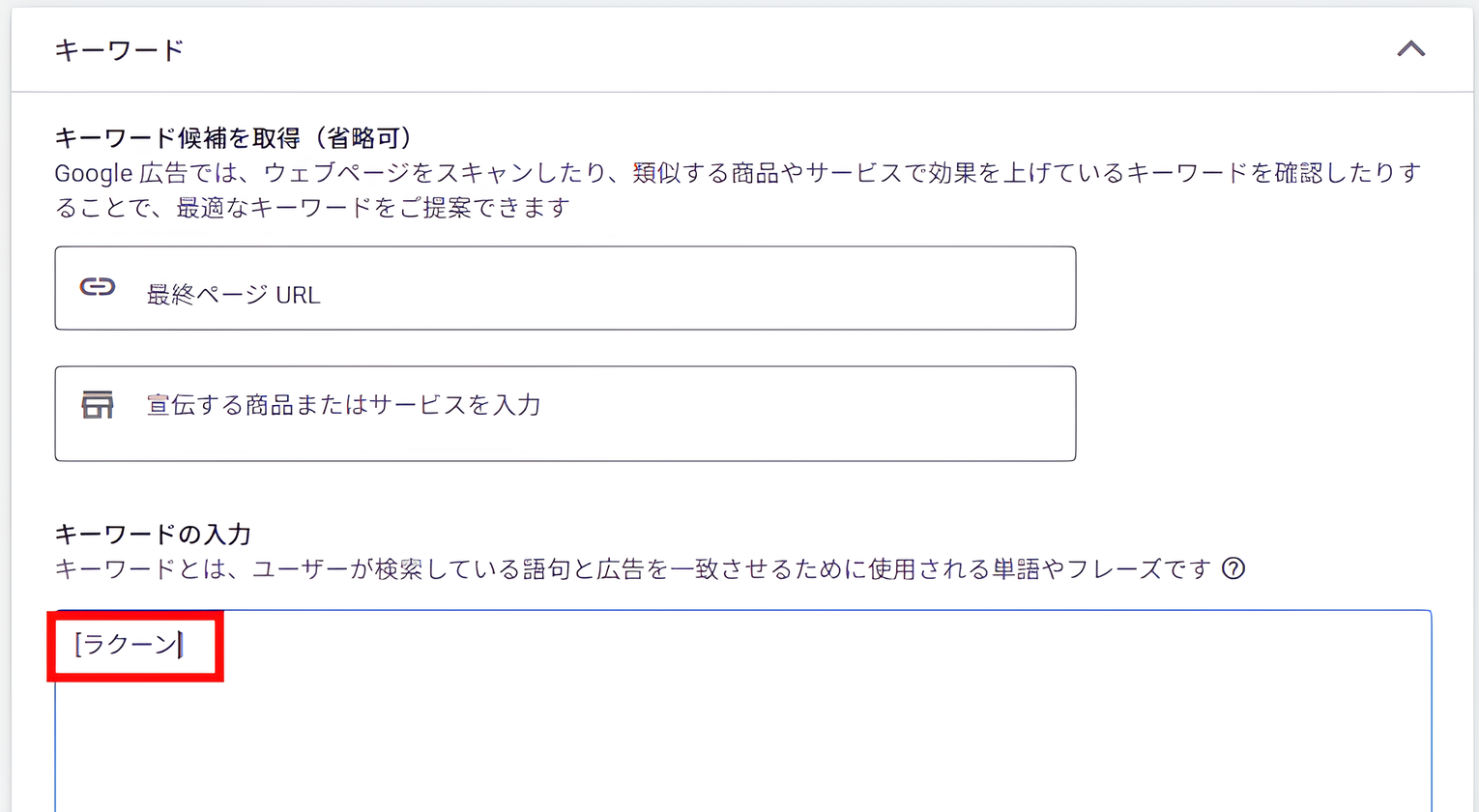Open the help icon after the keyword description
Viewport: 1479px width, 812px height.
(1233, 568)
